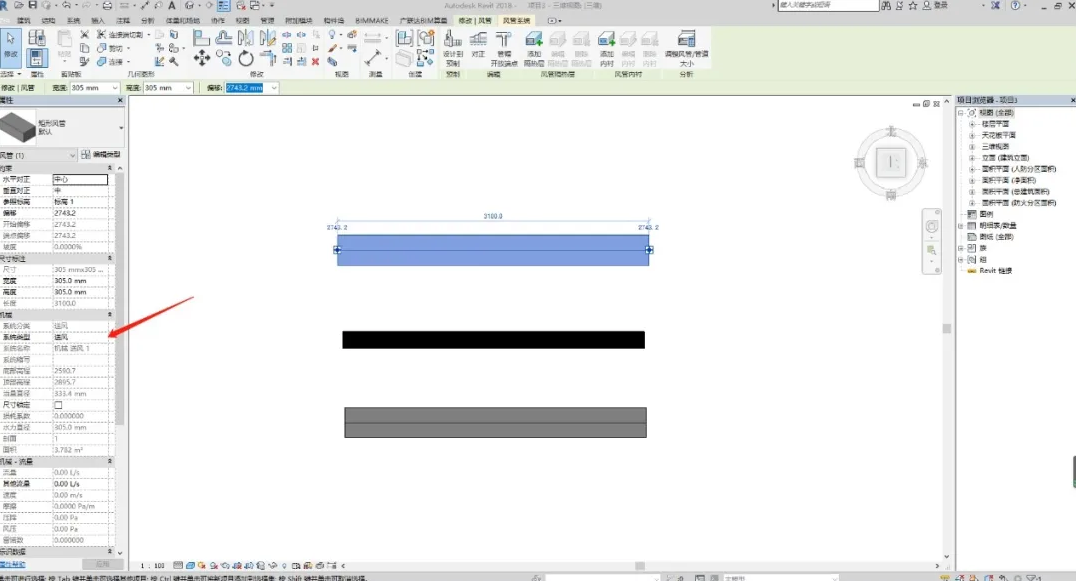Click the Match Type Properties icon
Viewport: 1076px width, 581px height.
pos(84,62)
